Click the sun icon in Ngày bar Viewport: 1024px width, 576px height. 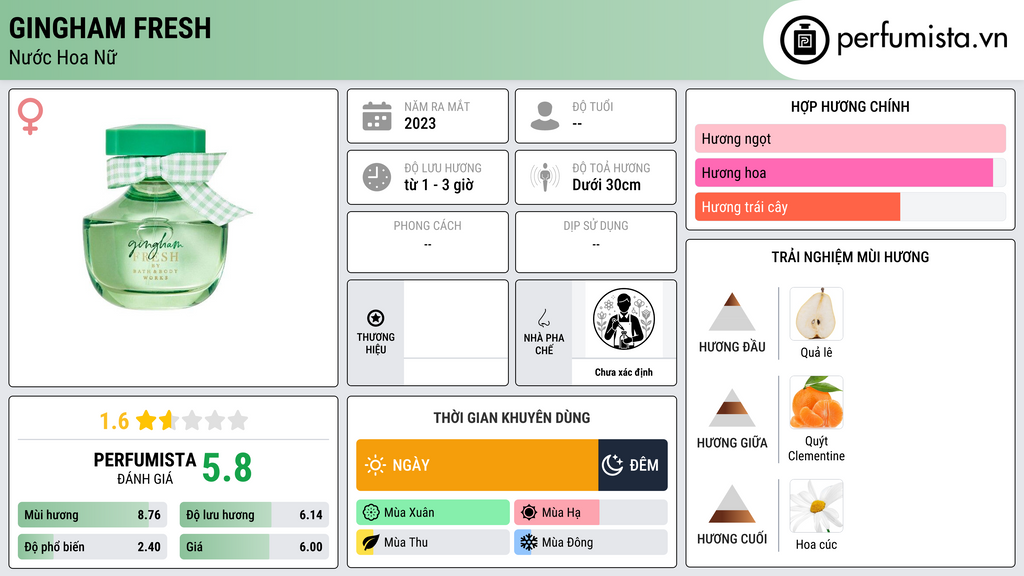tap(375, 465)
